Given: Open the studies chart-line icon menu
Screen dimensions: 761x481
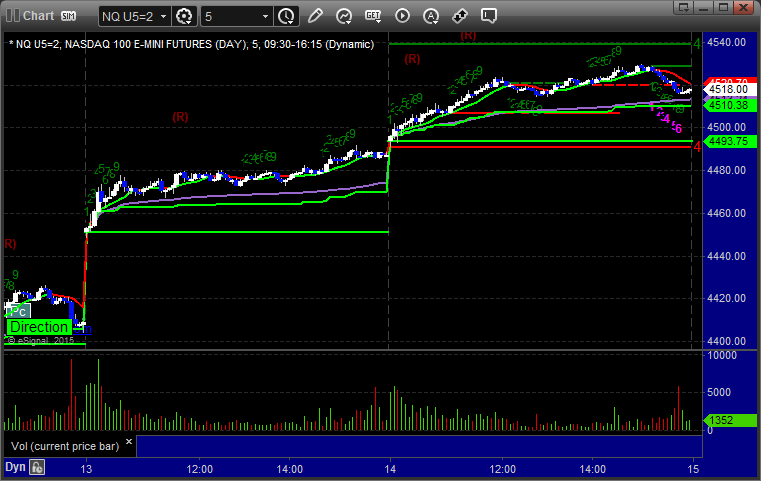Looking at the screenshot, I should click(344, 17).
